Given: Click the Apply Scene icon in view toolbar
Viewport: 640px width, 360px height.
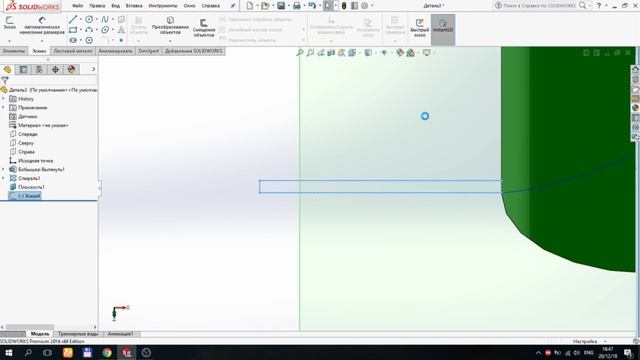Looking at the screenshot, I should (x=411, y=53).
